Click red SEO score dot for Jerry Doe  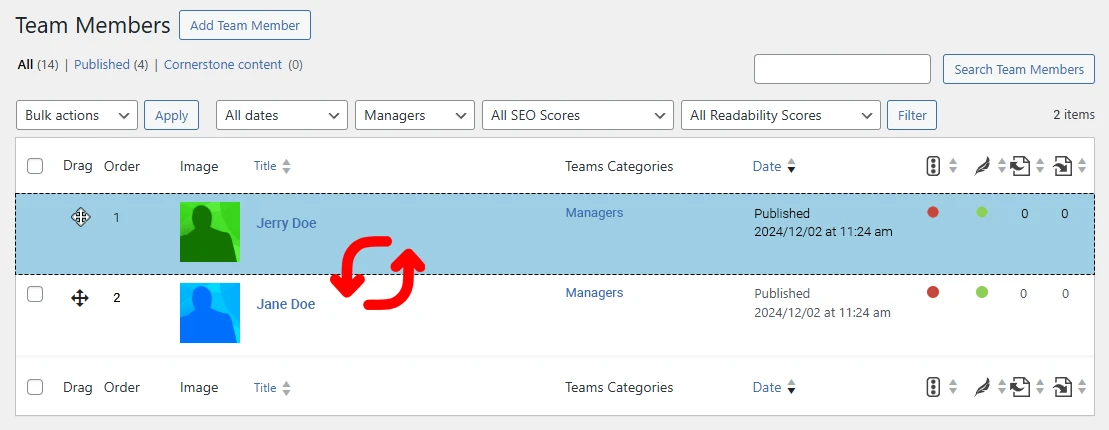click(932, 211)
